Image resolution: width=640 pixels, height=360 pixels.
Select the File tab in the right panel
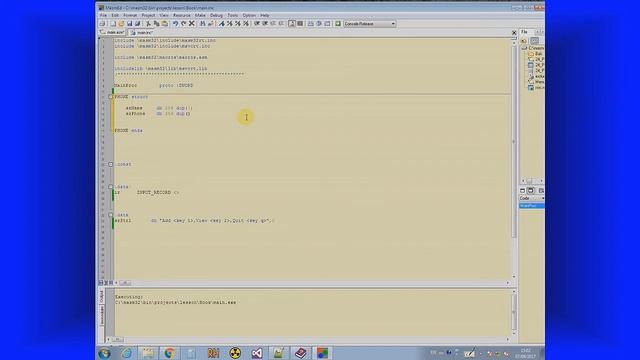pos(524,32)
